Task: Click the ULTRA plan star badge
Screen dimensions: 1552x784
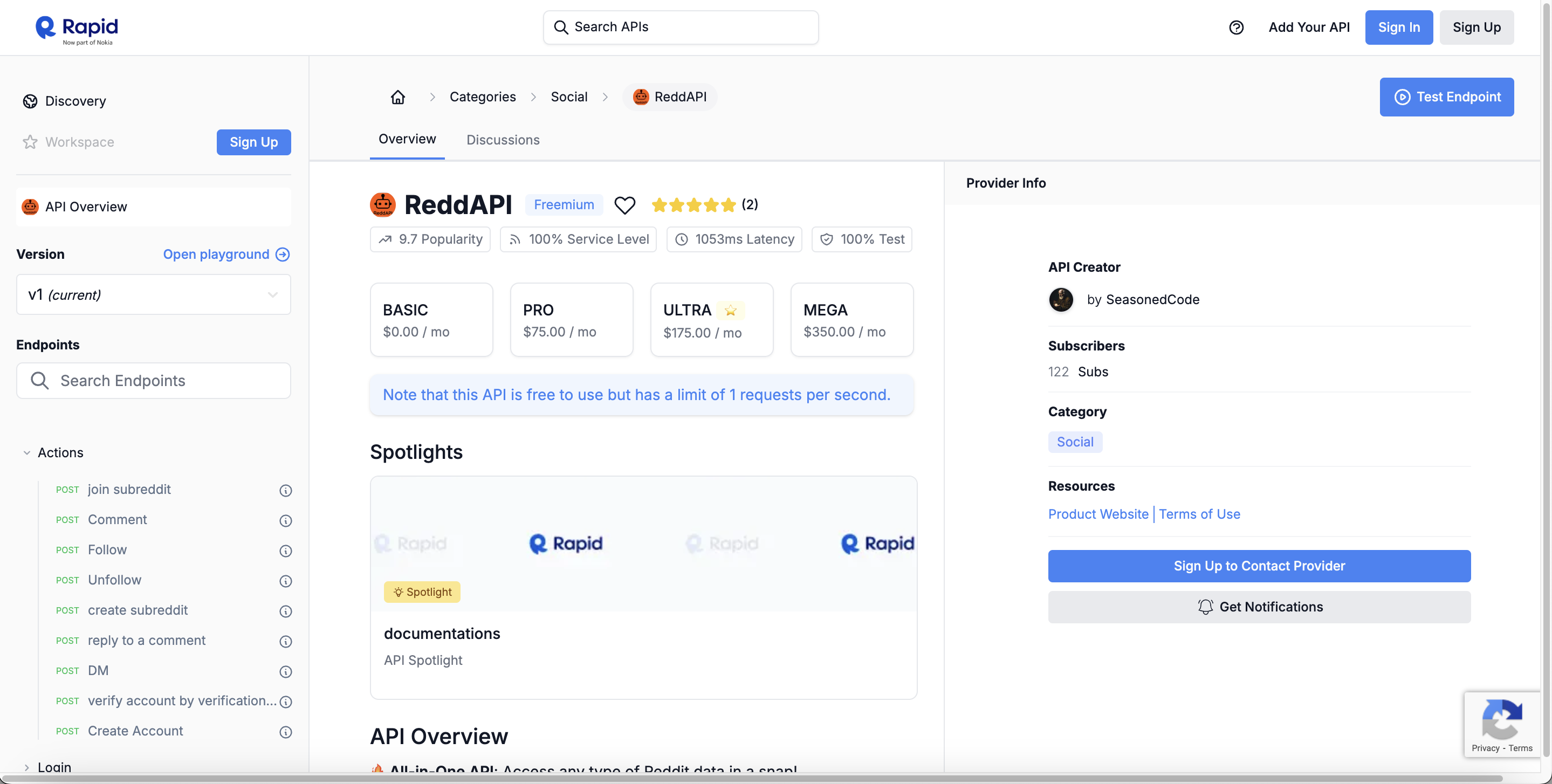Action: click(731, 311)
